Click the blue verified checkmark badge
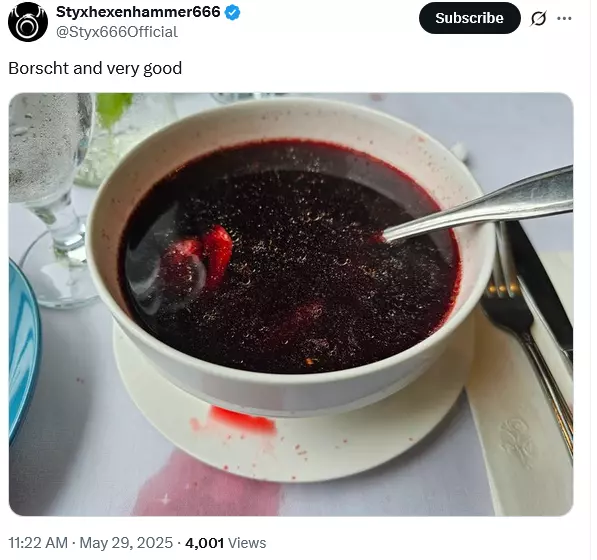The image size is (597, 560). [x=232, y=13]
